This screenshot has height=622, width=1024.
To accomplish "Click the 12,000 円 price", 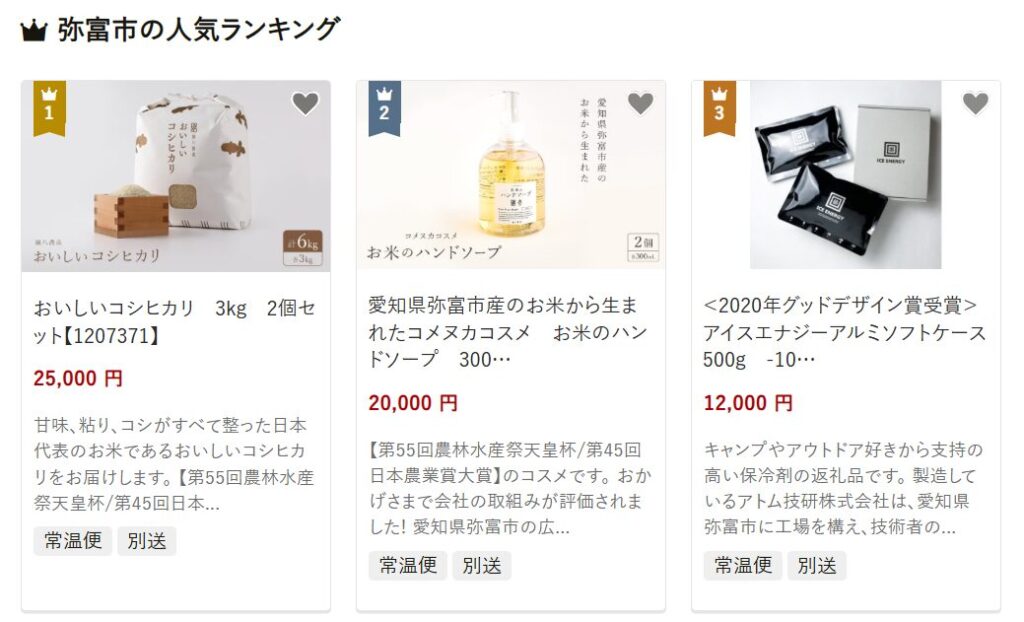I will click(x=748, y=402).
